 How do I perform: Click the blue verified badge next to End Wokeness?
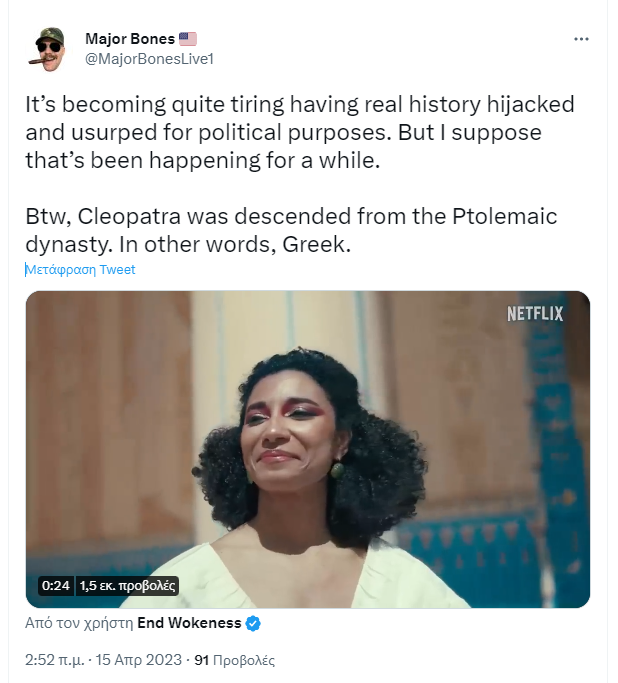pyautogui.click(x=254, y=623)
